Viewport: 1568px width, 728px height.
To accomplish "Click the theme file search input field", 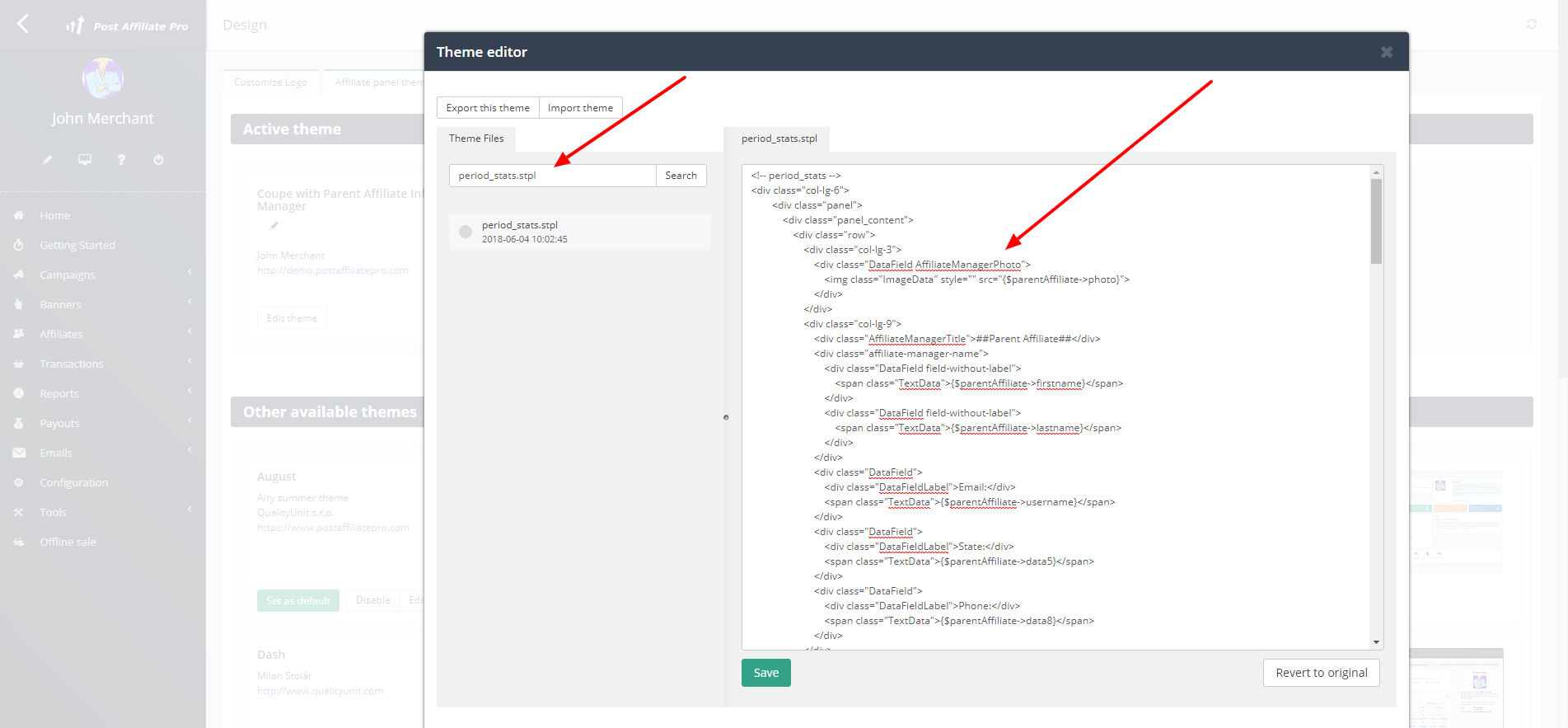I will (553, 176).
